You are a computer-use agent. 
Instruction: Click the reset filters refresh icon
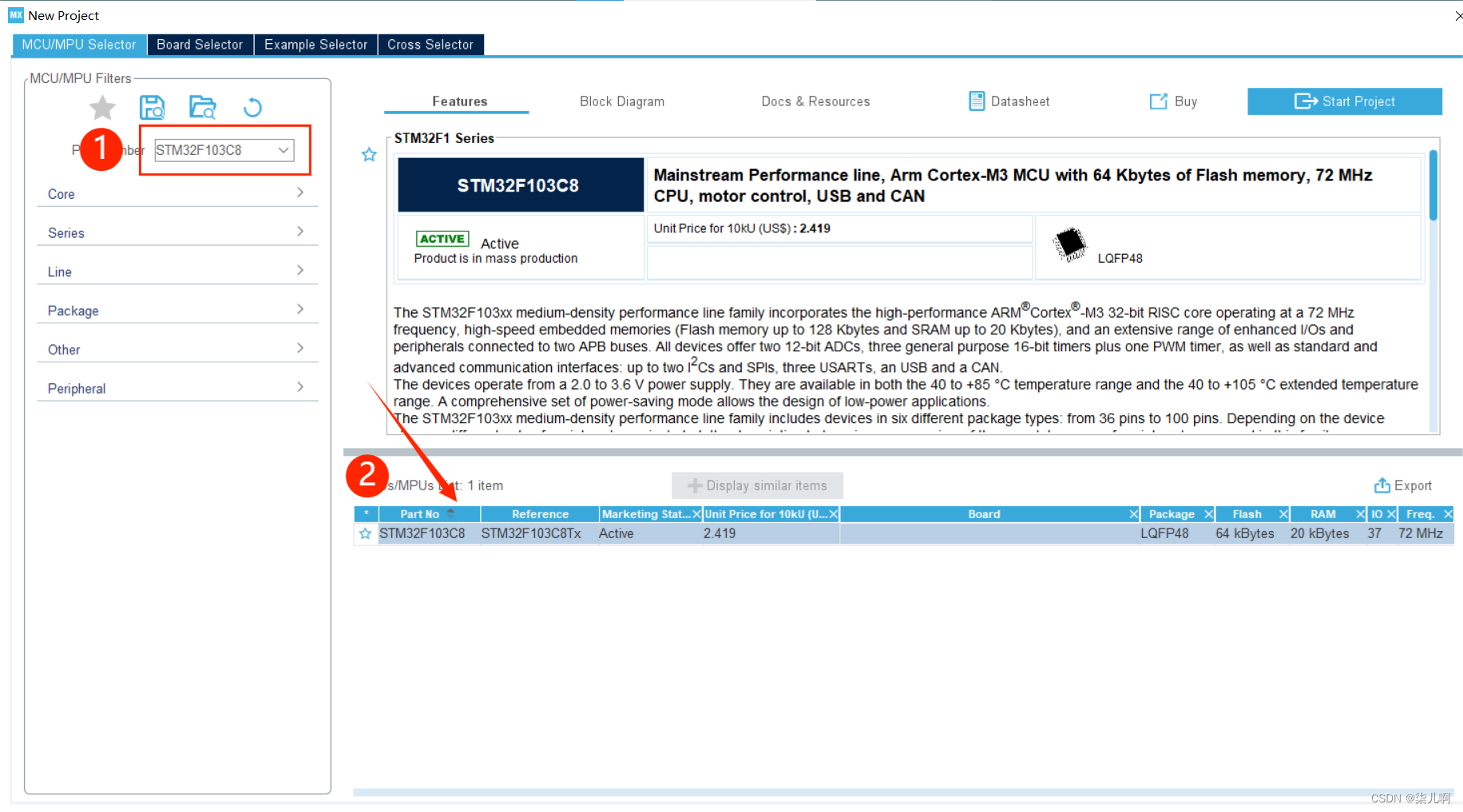pos(252,107)
